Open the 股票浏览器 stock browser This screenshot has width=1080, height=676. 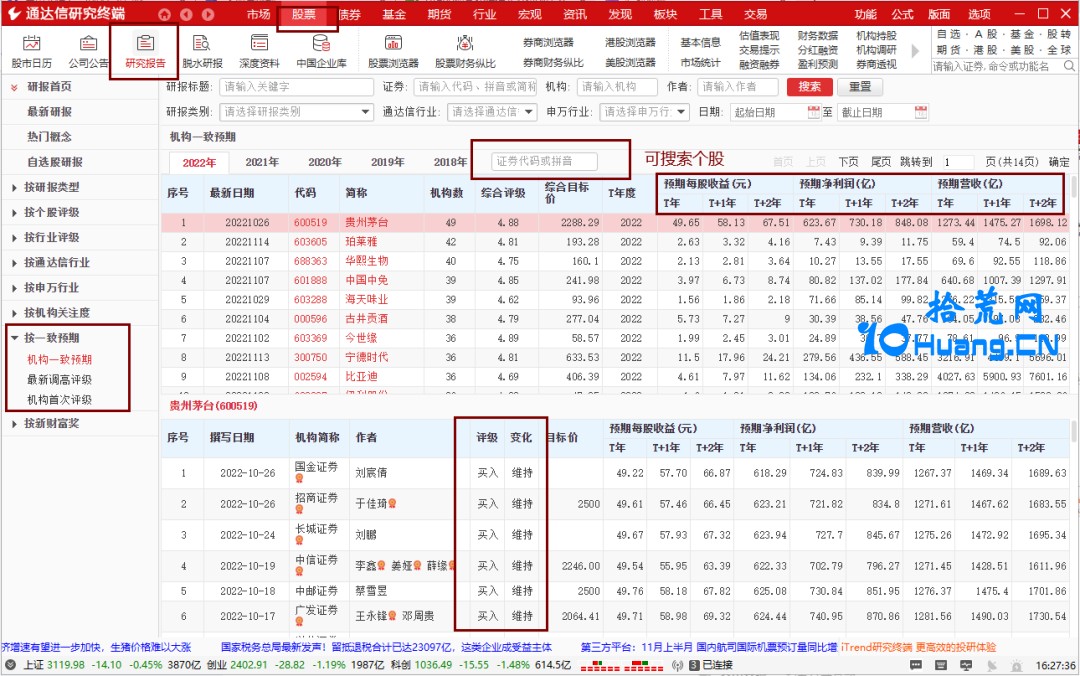[x=393, y=52]
